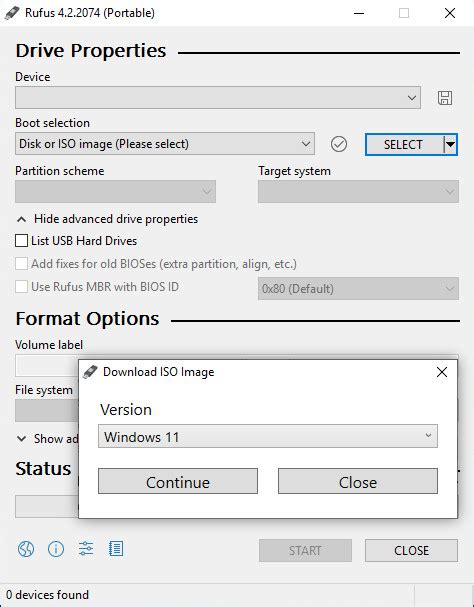The image size is (474, 607).
Task: Open the Device dropdown
Action: 218,98
